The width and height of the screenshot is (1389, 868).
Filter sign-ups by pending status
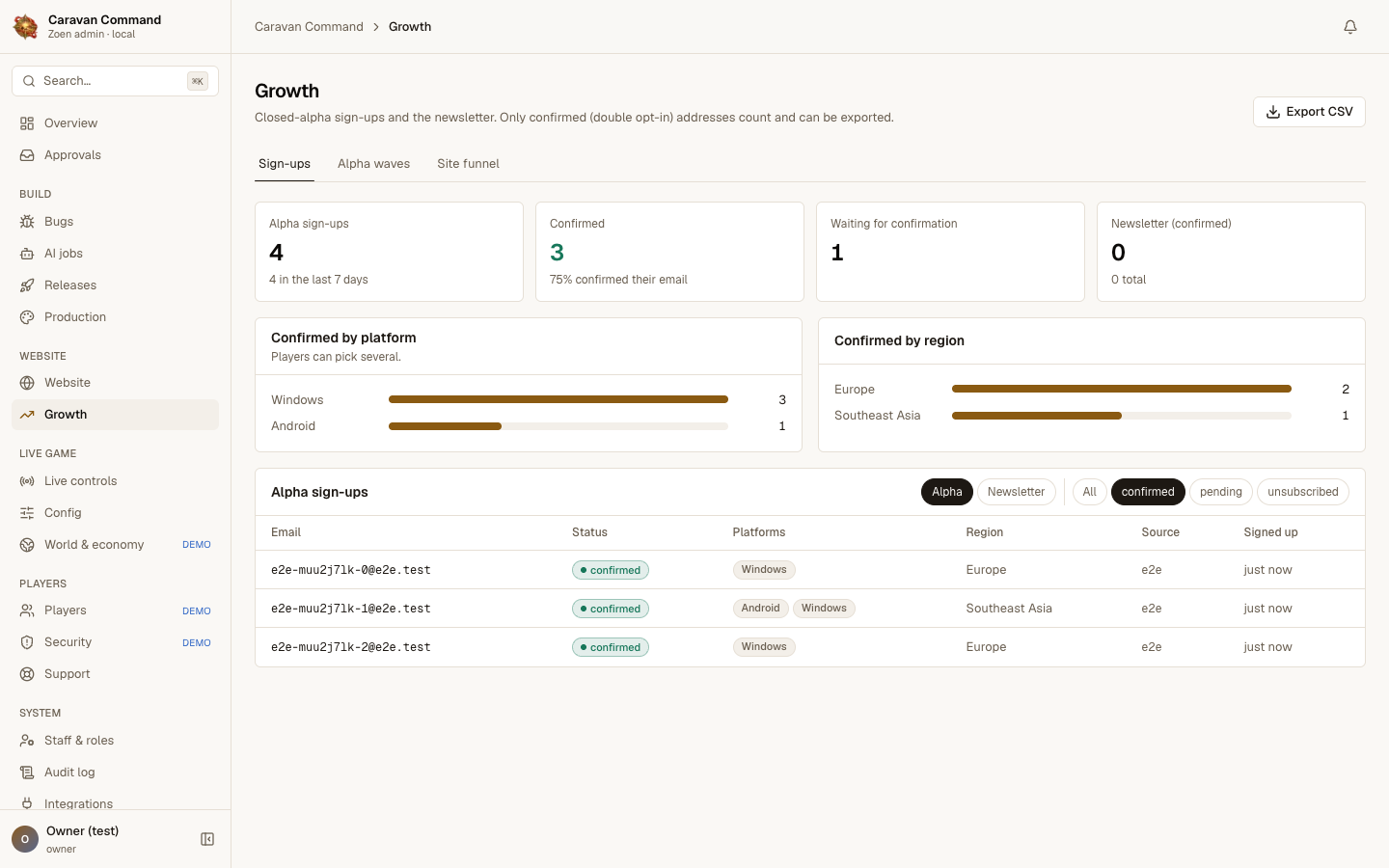pyautogui.click(x=1221, y=492)
